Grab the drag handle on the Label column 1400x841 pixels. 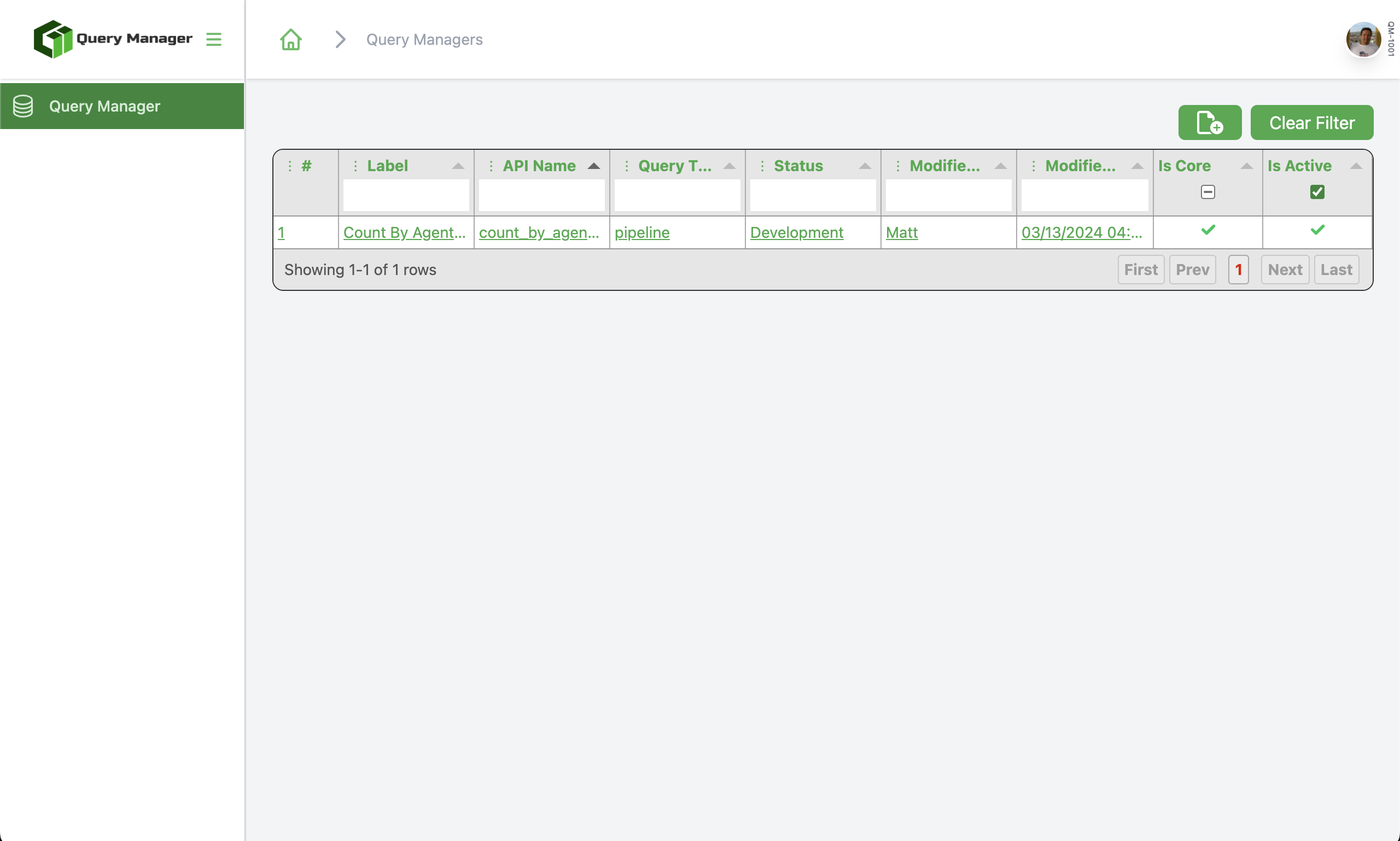[x=355, y=166]
